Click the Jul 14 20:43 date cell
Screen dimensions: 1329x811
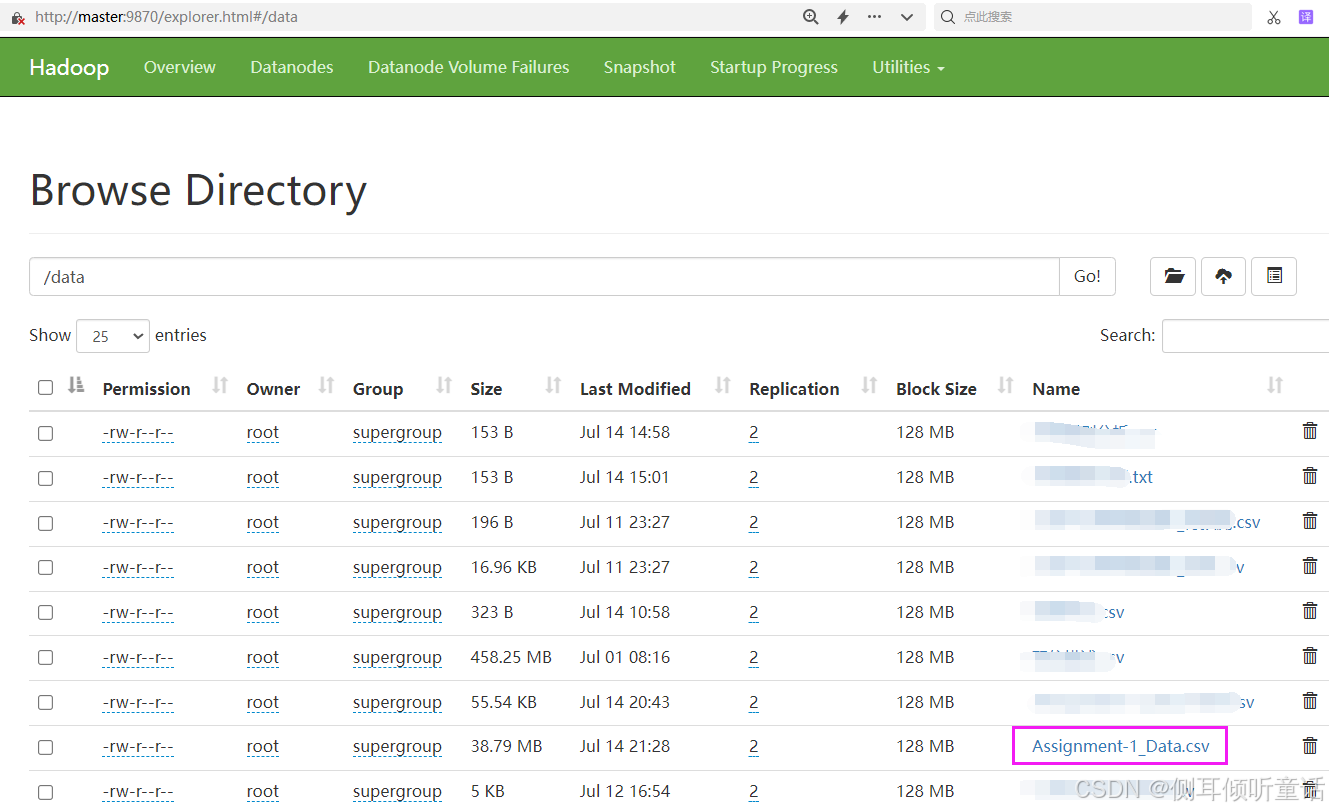625,702
